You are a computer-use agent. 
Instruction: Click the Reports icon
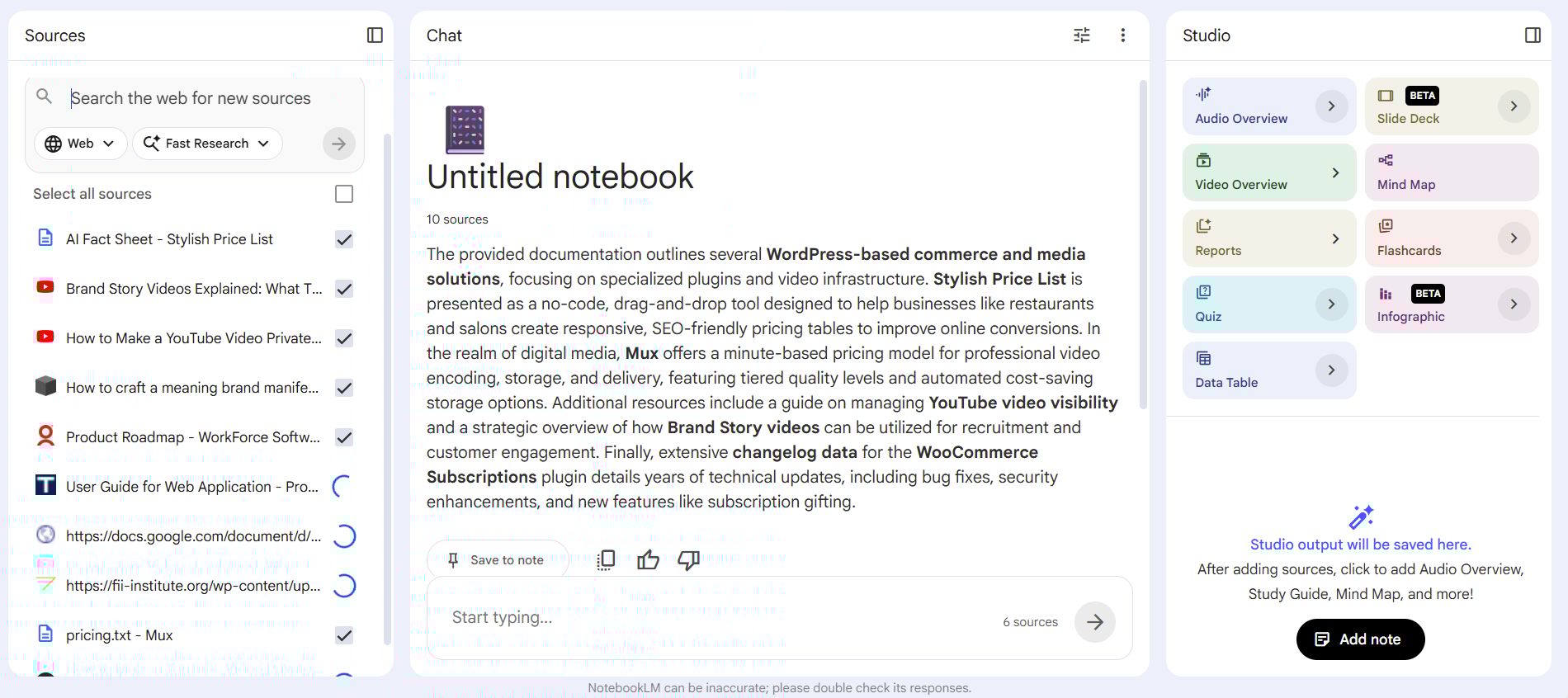click(1204, 226)
